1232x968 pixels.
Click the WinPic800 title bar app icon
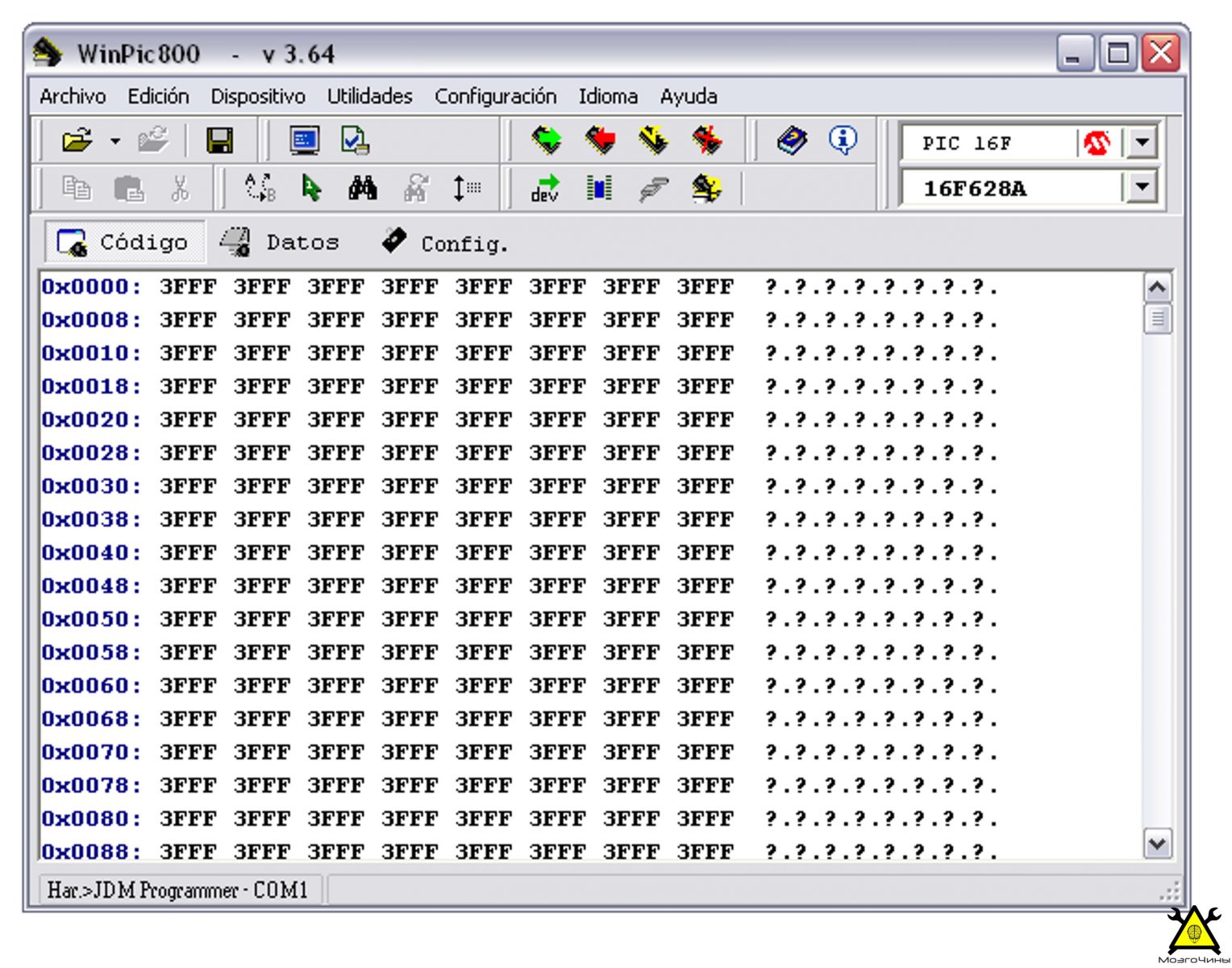pos(48,53)
